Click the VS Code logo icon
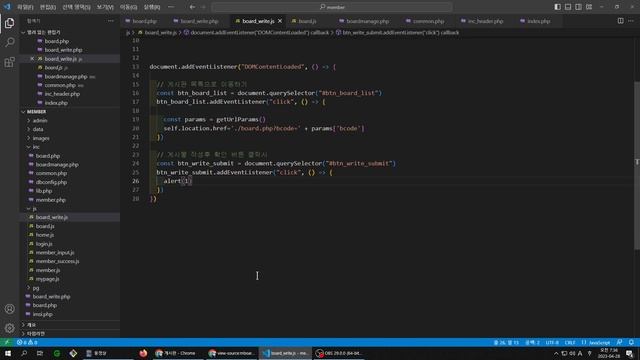640x360 pixels. pyautogui.click(x=7, y=7)
